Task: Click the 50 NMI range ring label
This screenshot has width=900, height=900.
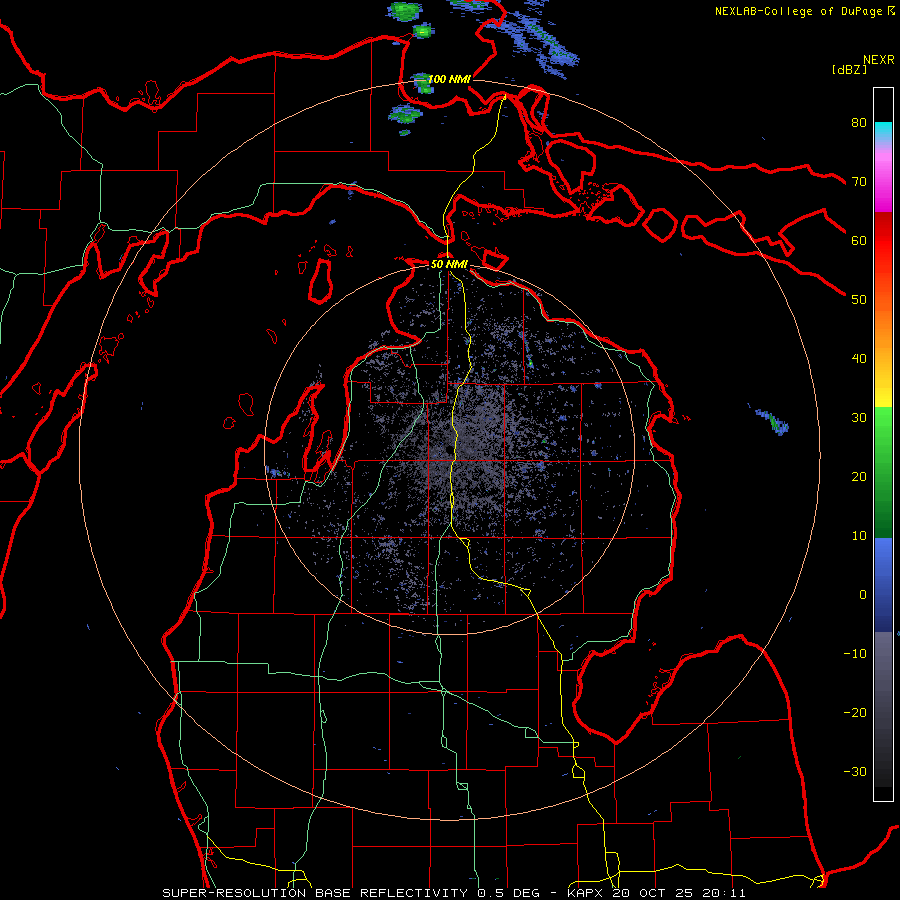Action: (449, 264)
